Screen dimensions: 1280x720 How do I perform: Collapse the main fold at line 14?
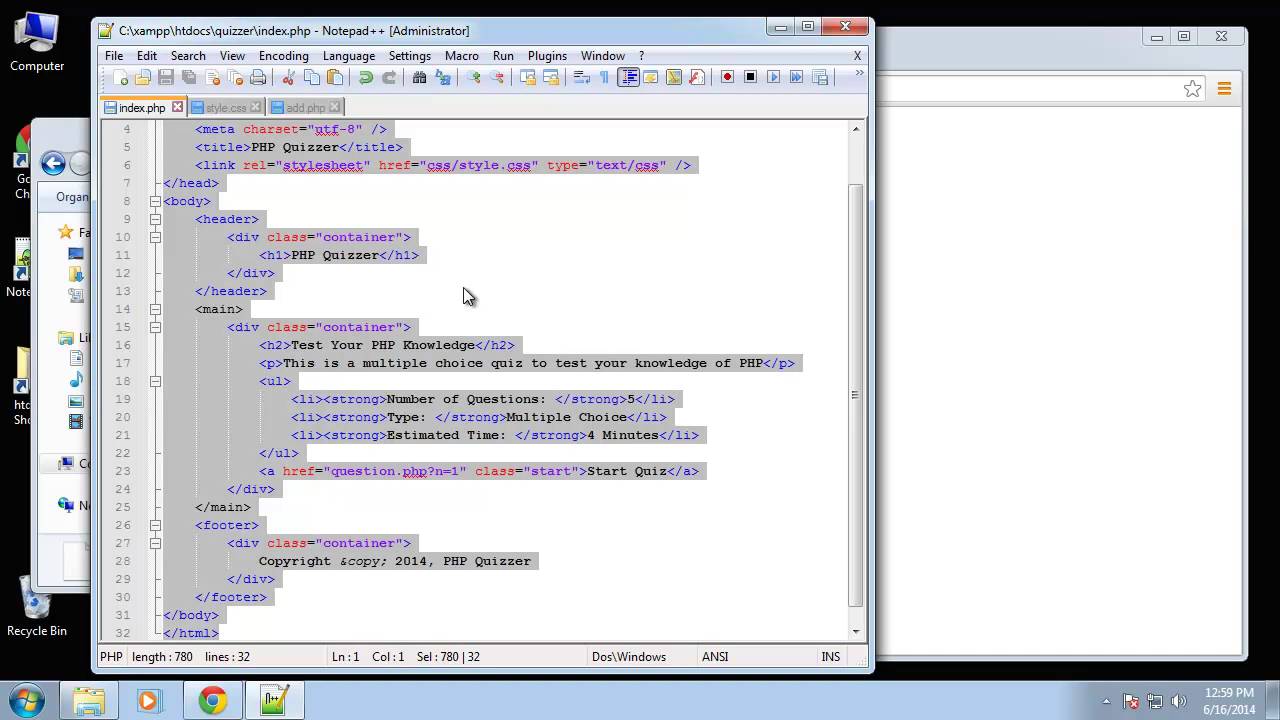[155, 309]
